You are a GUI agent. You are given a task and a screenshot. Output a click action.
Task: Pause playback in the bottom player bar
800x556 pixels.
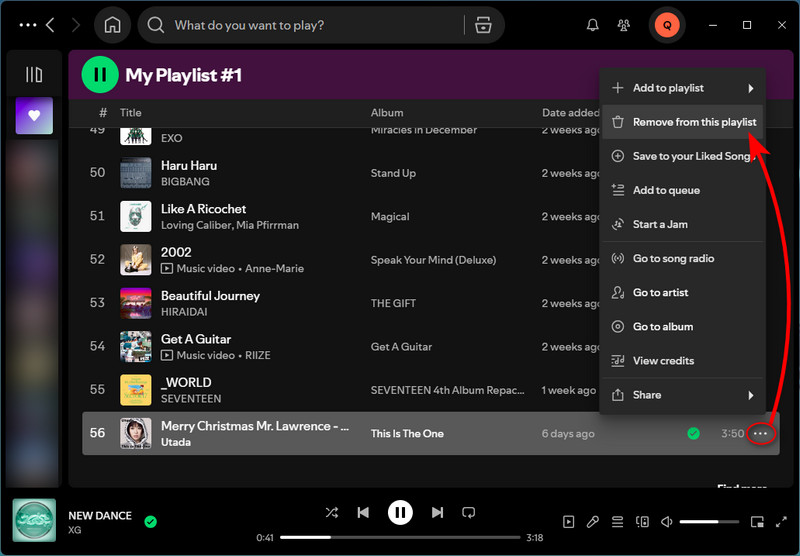[x=400, y=513]
